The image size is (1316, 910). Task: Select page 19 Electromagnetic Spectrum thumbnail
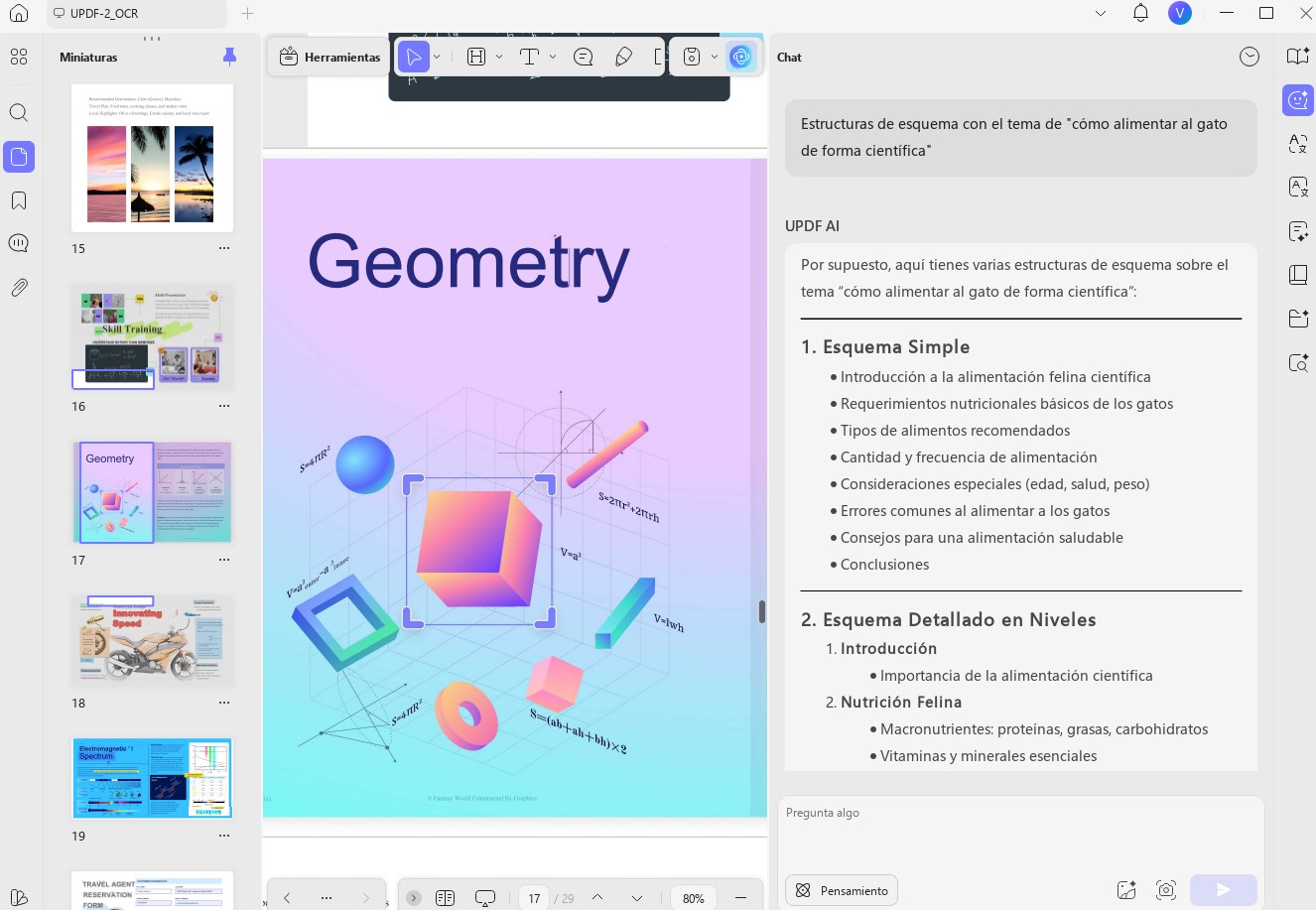[152, 778]
